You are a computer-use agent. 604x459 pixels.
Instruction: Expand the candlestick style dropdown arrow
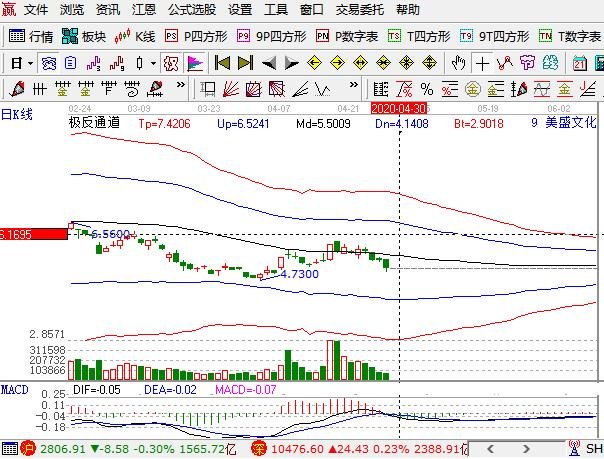click(x=153, y=64)
